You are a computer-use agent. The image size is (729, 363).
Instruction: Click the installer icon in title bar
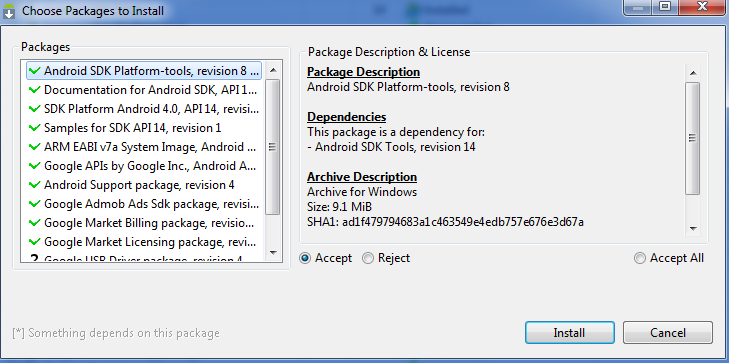[x=9, y=11]
